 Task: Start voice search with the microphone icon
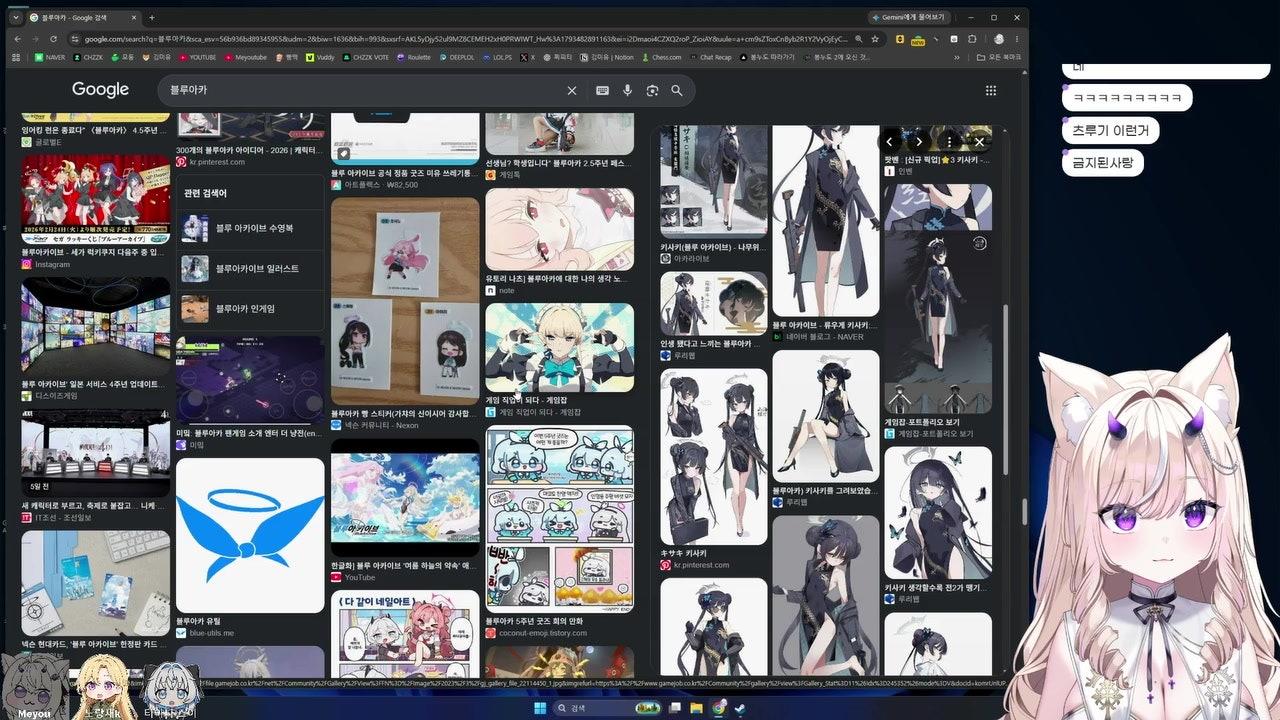(627, 90)
